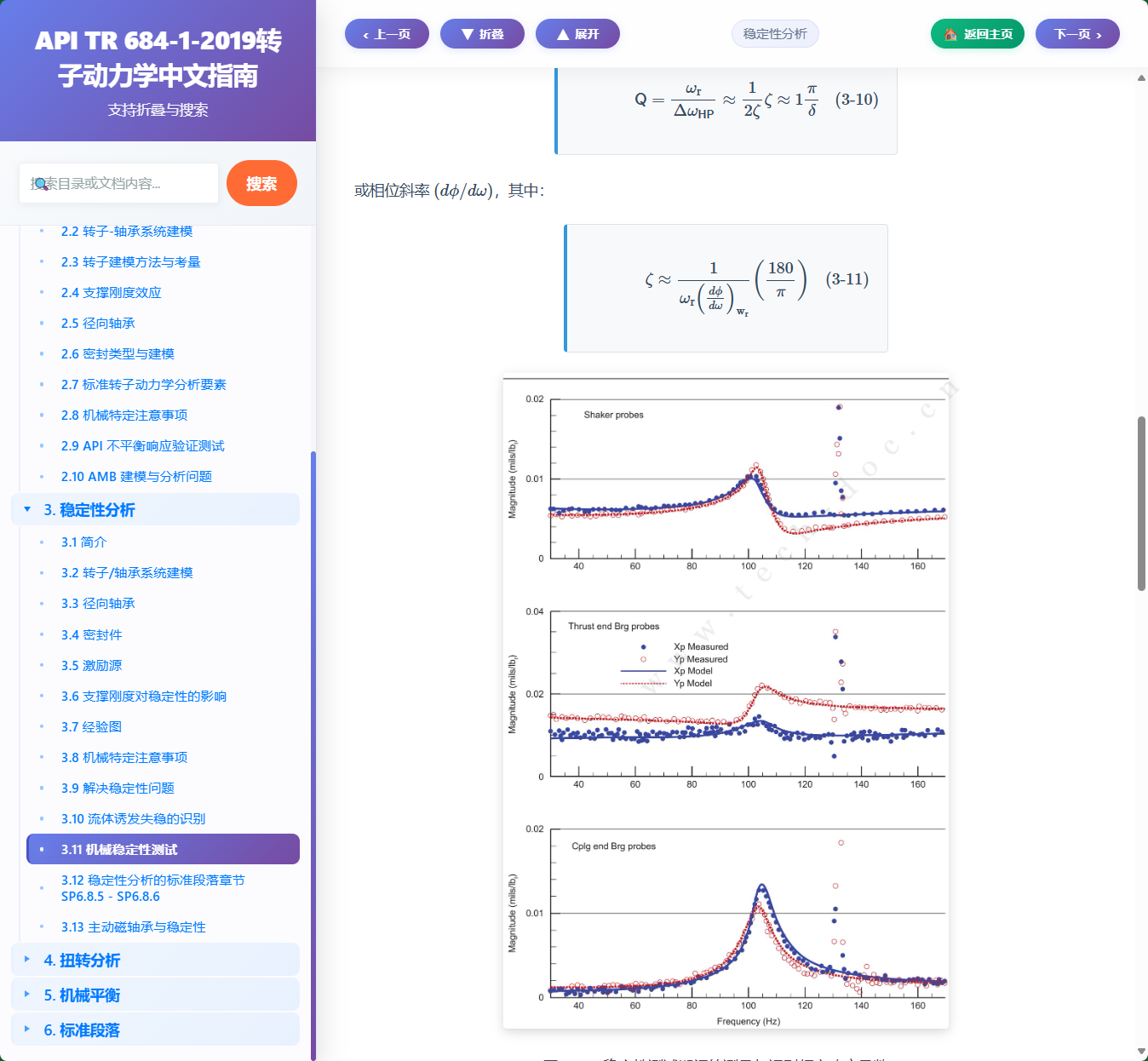Click the magnifier icon in the search box
The image size is (1148, 1061).
click(43, 183)
